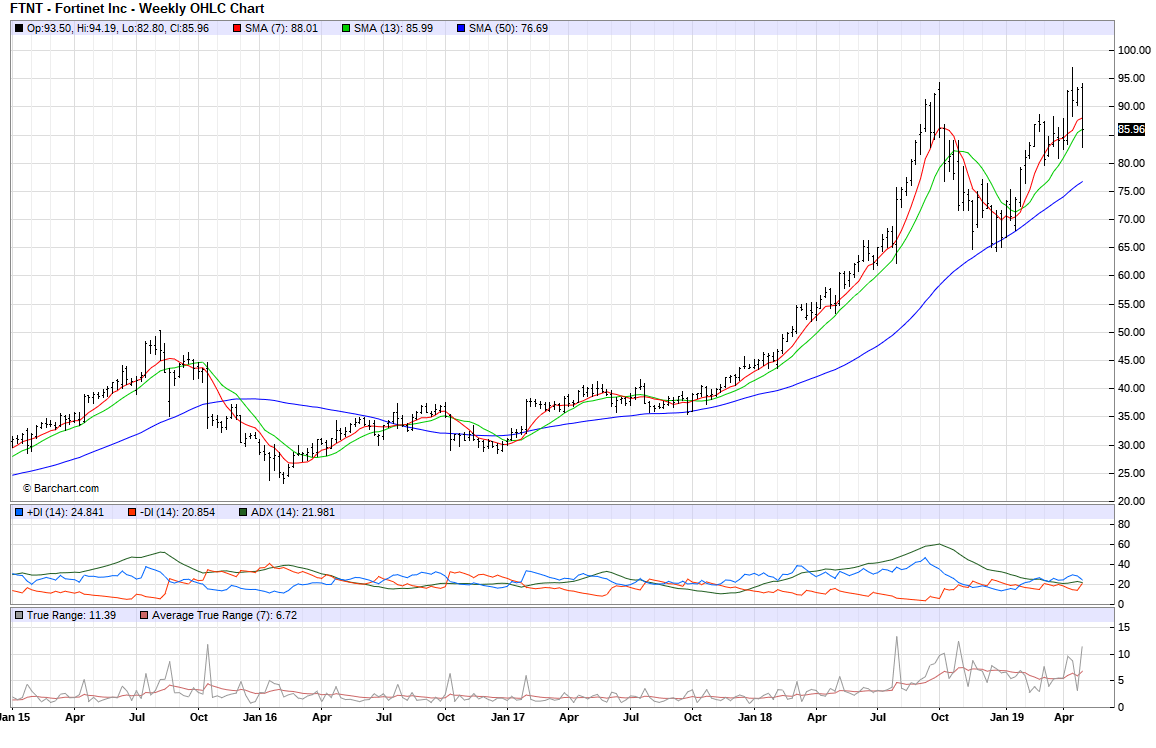This screenshot has height=748, width=1156.
Task: Click the 70.00 price axis label
Action: [1132, 219]
